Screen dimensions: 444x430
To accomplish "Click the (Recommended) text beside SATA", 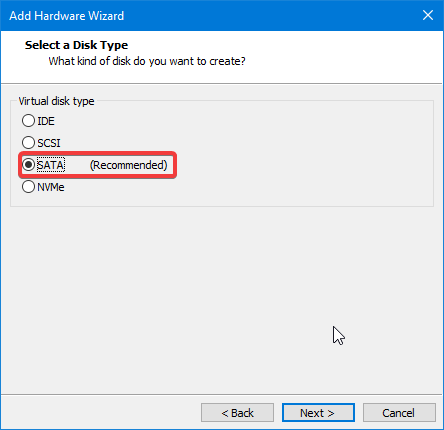I will [x=129, y=165].
